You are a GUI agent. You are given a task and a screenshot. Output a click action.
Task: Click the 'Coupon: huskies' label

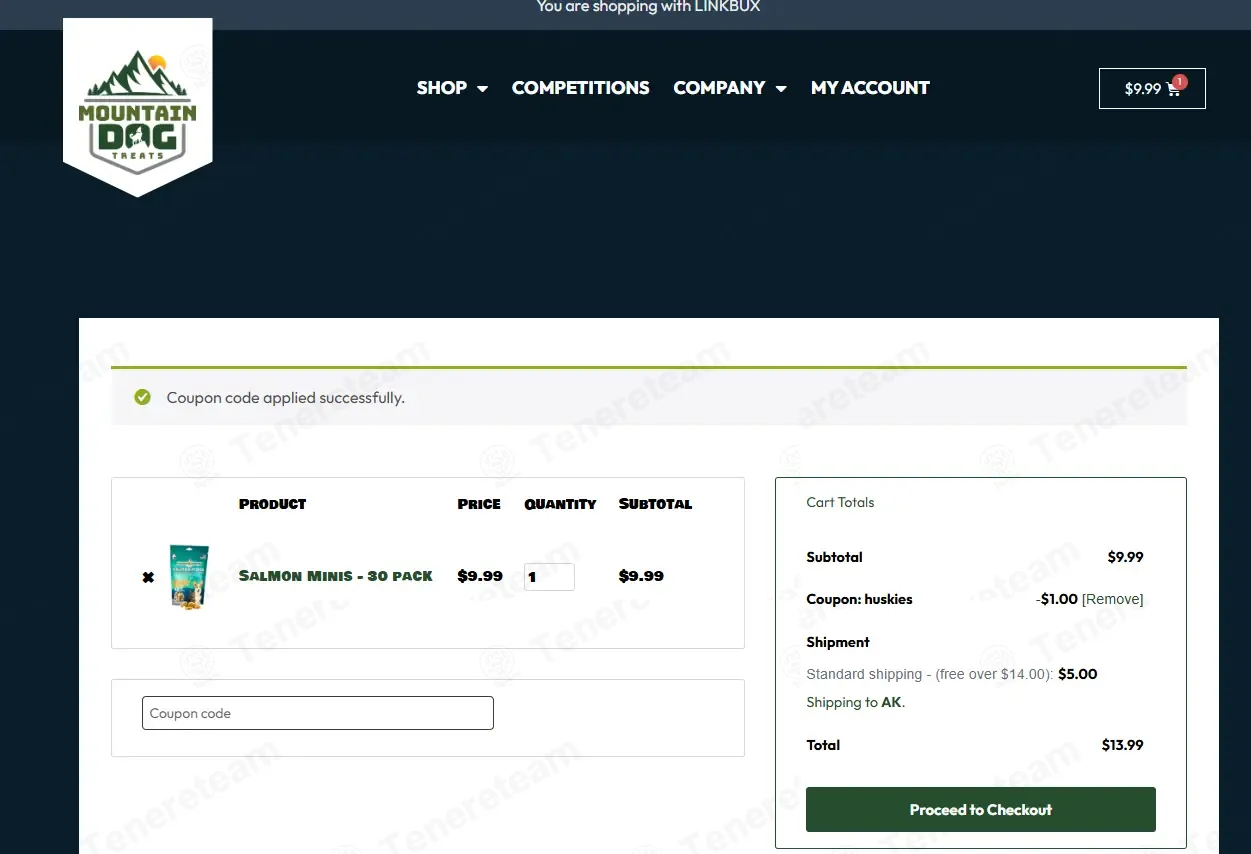coord(859,599)
